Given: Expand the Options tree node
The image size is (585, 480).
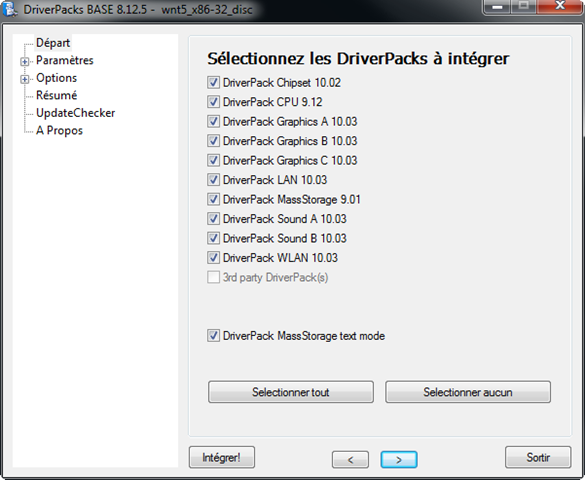Looking at the screenshot, I should [x=25, y=79].
